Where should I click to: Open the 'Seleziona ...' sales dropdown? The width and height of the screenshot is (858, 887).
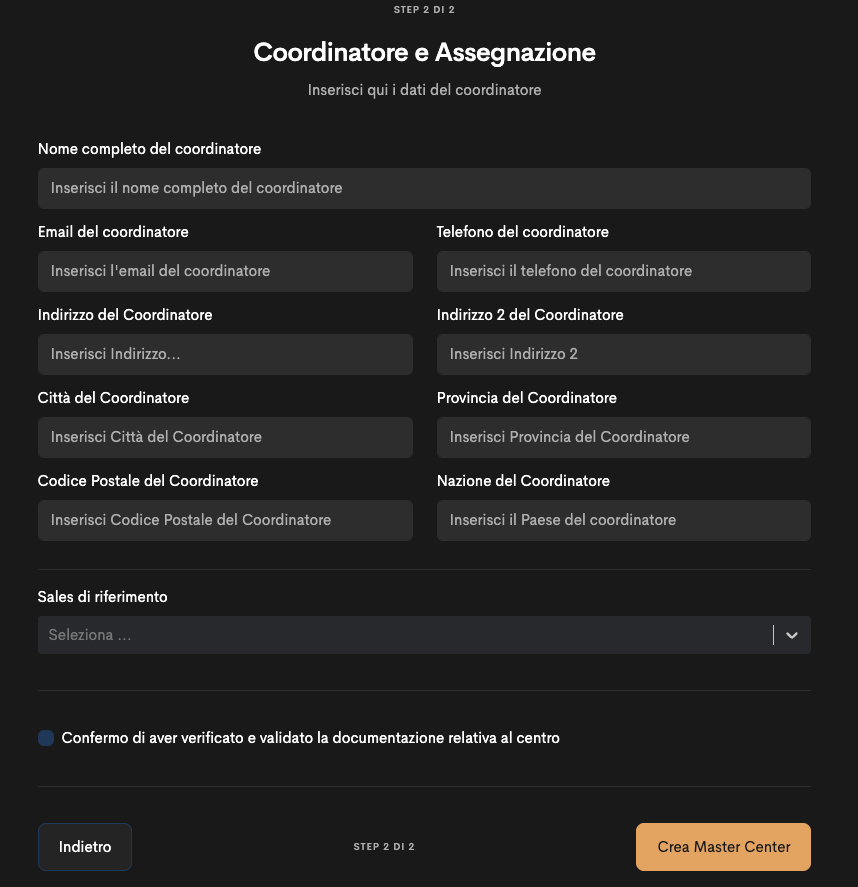400,635
